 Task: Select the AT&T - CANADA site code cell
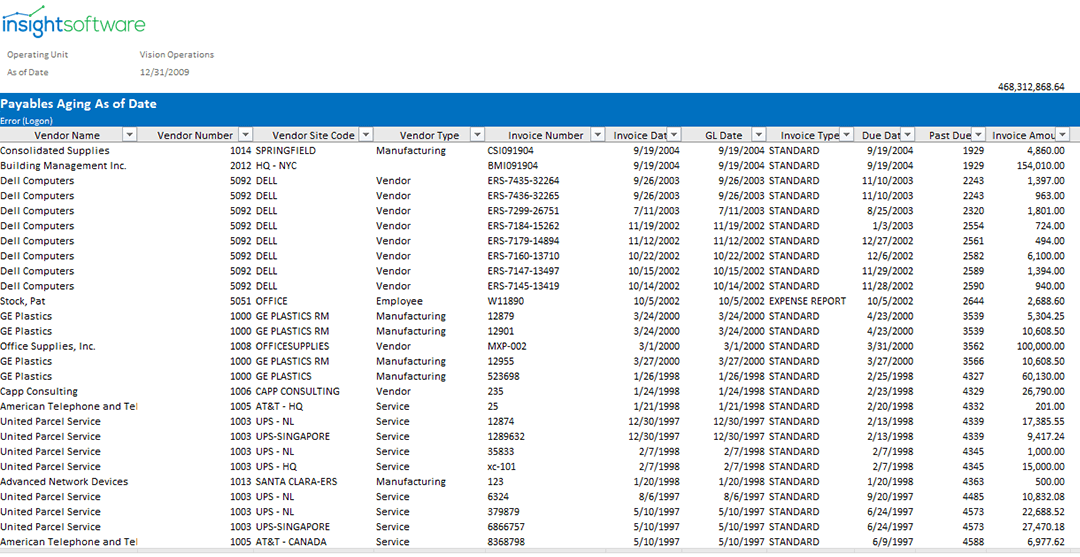291,542
